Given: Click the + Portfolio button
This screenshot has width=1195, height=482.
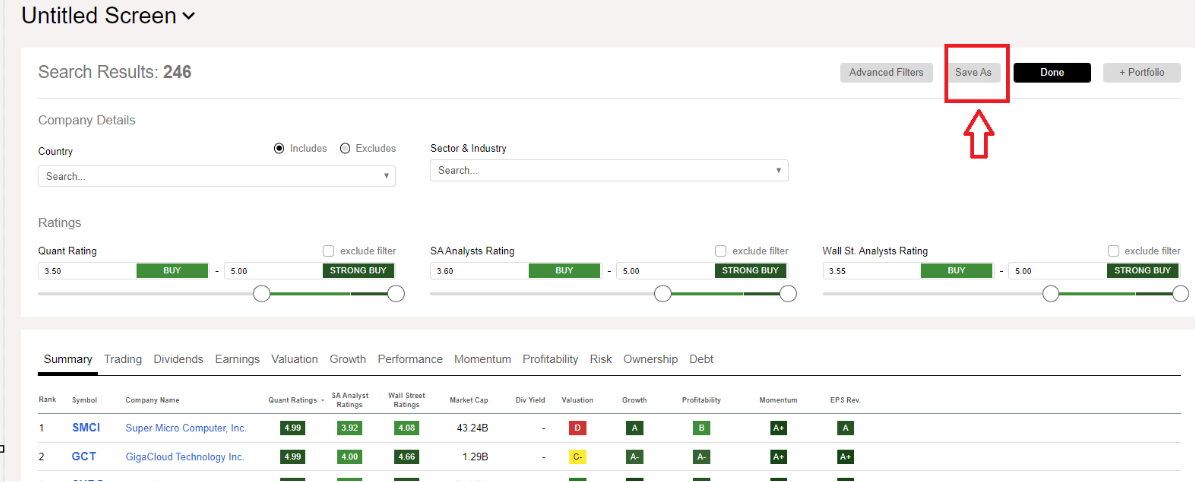Looking at the screenshot, I should pyautogui.click(x=1142, y=72).
